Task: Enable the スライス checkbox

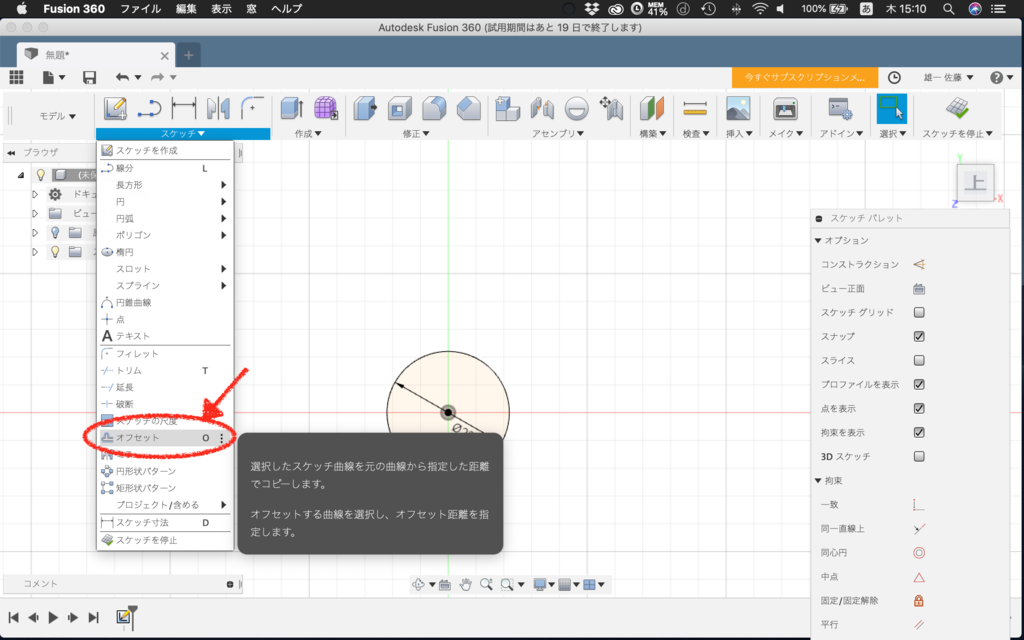Action: (919, 360)
